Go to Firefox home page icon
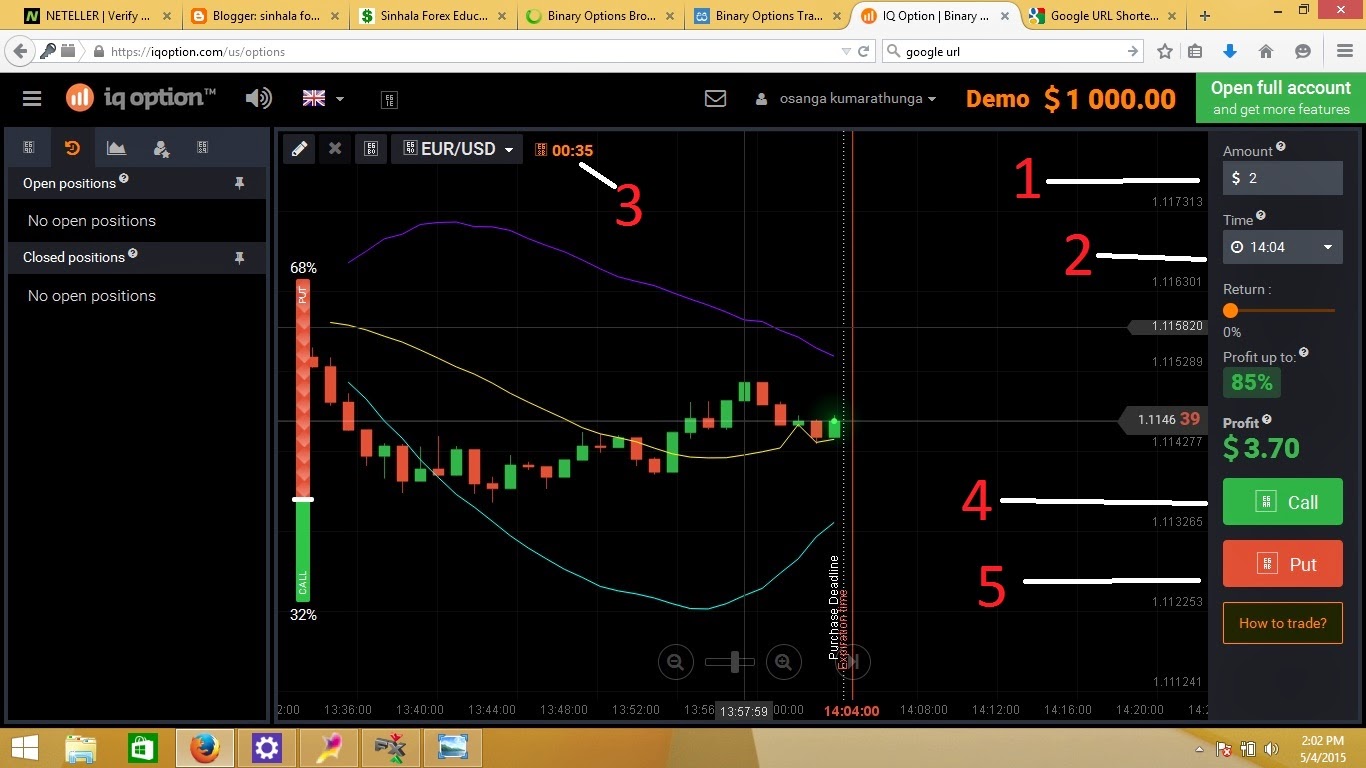Image resolution: width=1366 pixels, height=768 pixels. 1266,51
